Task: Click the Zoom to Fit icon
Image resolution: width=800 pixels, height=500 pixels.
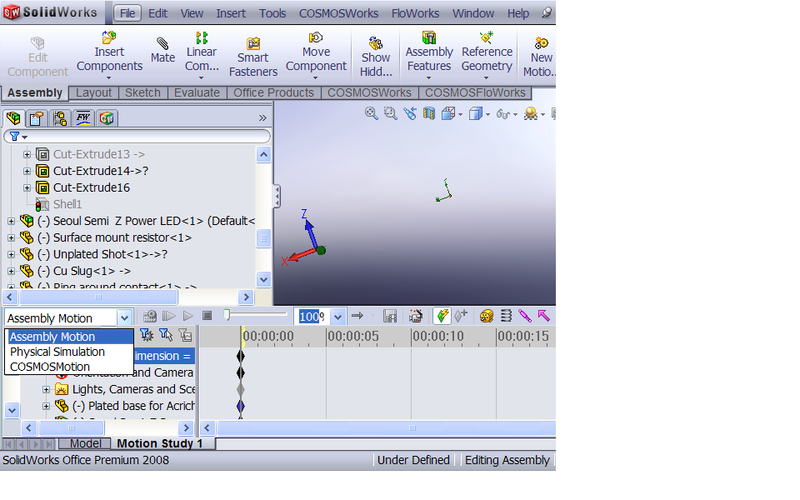Action: point(371,114)
